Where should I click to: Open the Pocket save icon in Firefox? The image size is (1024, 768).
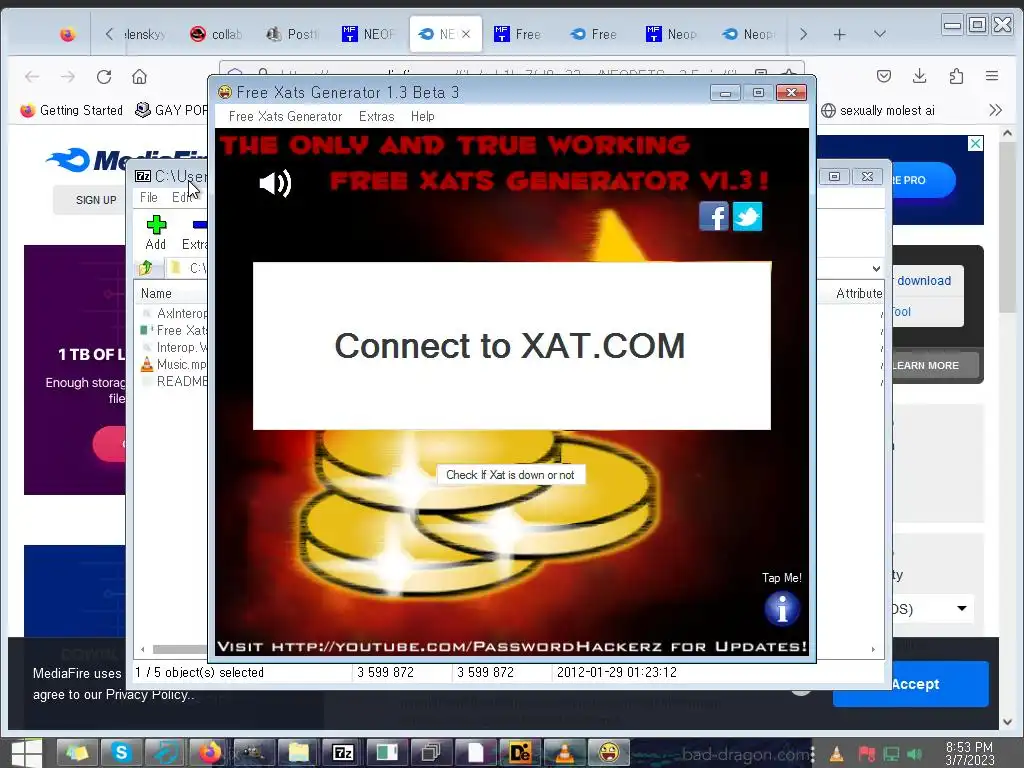(884, 76)
